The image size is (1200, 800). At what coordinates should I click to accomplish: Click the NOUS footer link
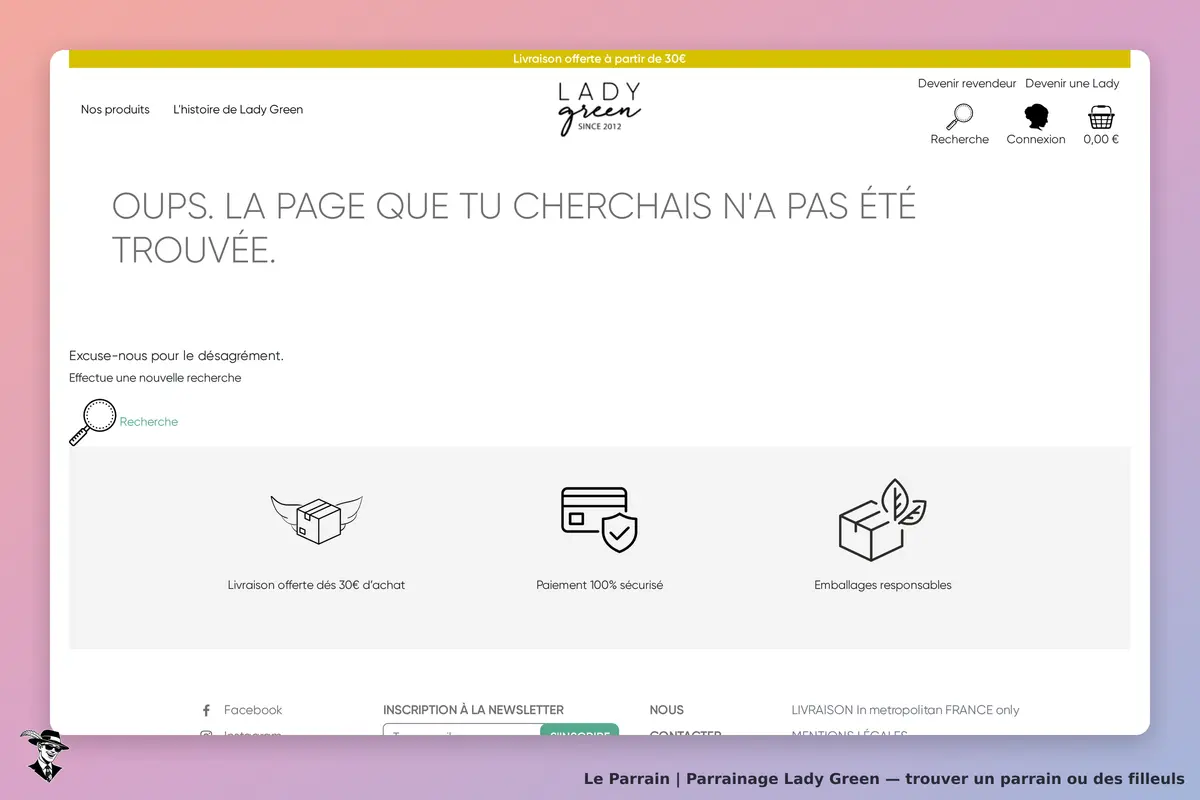667,710
